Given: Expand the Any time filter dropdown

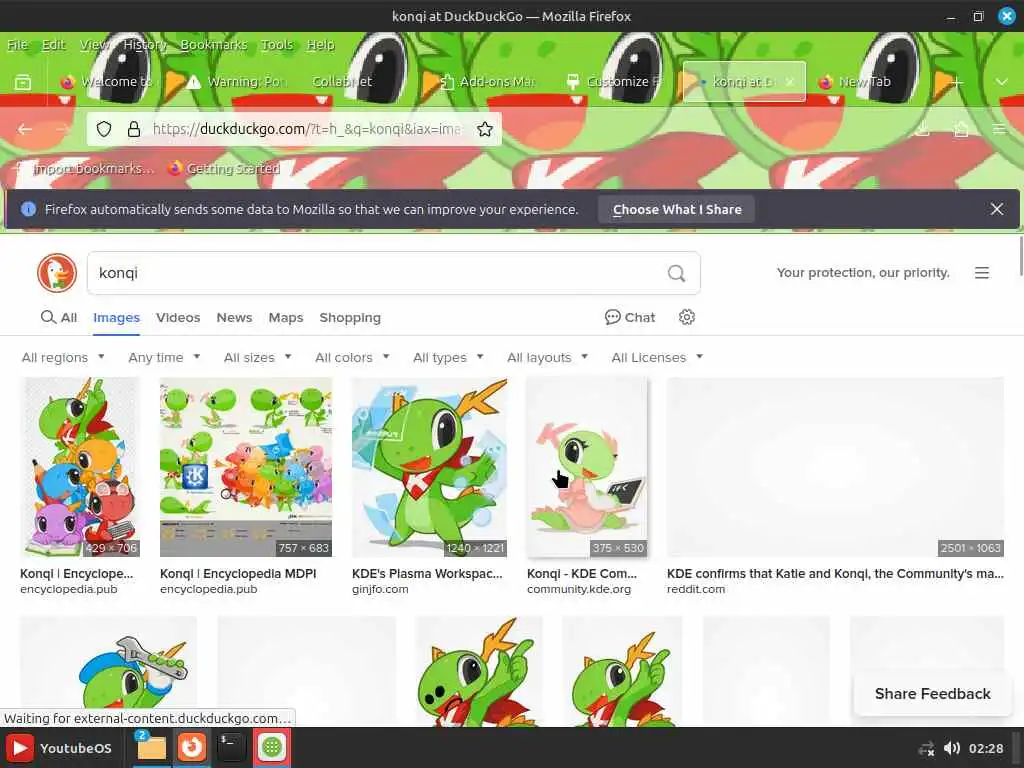Looking at the screenshot, I should (164, 357).
